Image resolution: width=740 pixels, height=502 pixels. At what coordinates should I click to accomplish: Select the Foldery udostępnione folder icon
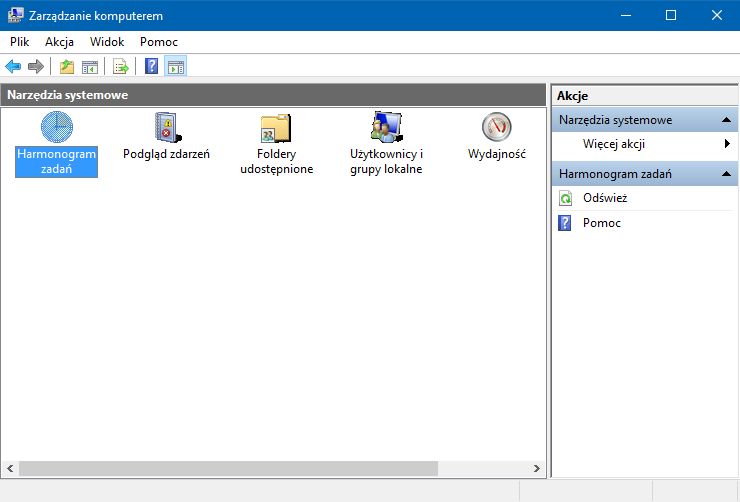click(276, 128)
